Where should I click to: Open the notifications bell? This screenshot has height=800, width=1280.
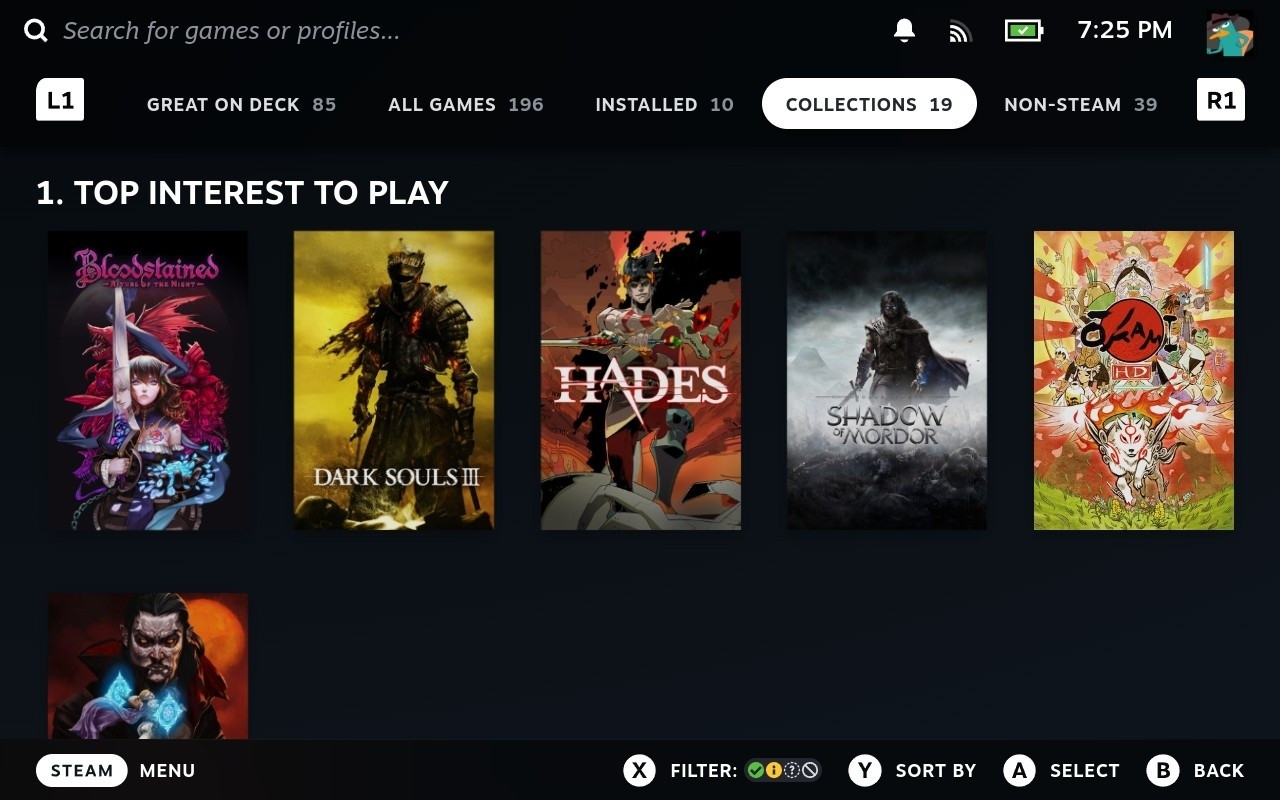pyautogui.click(x=904, y=31)
